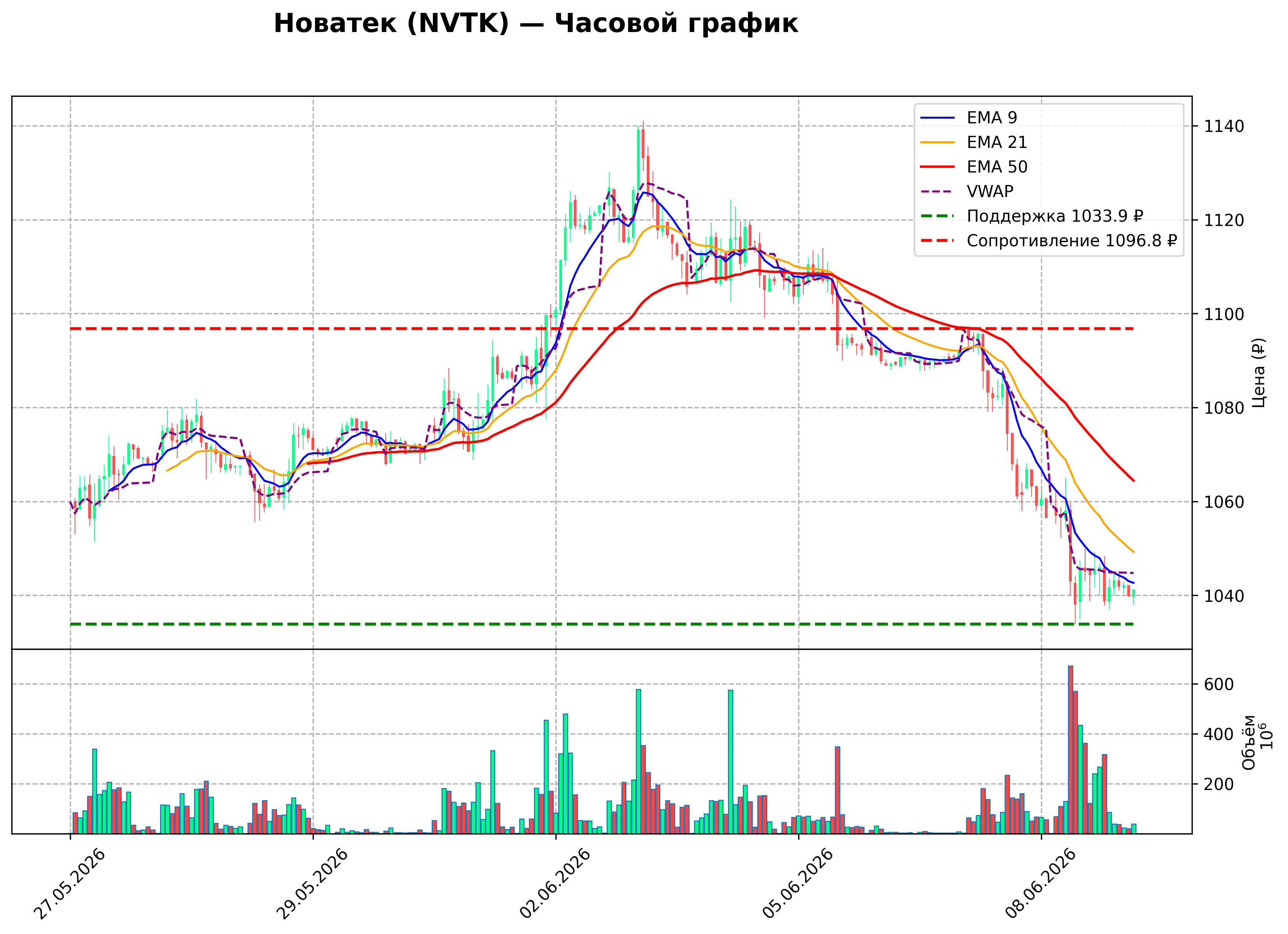Viewport: 1288px width, 934px height.
Task: Click the 27.05.2026 date label
Action: pos(70,884)
